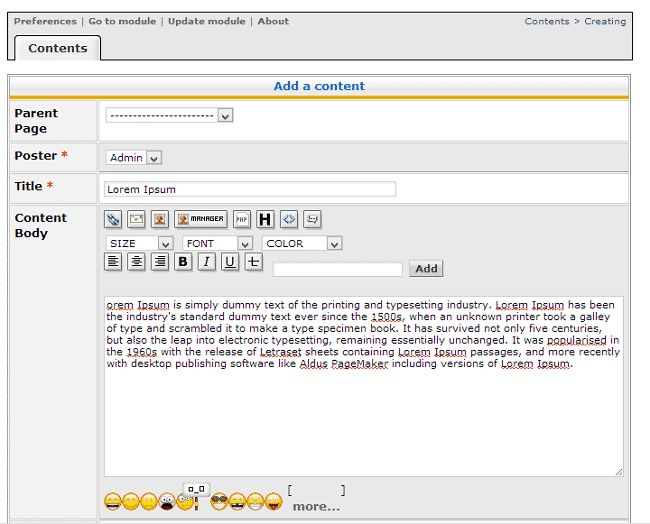Open the image Manager button
This screenshot has height=524, width=650.
click(201, 219)
